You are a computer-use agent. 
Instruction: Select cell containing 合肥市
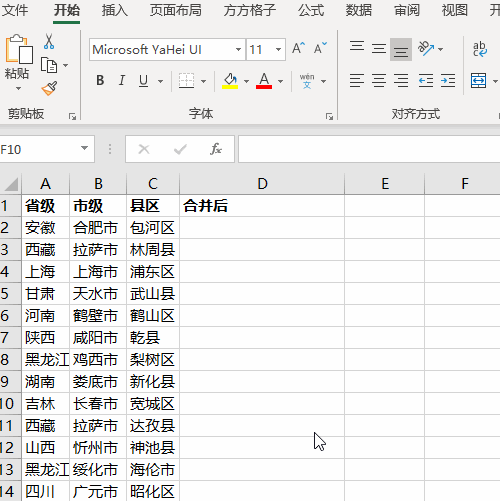tap(98, 228)
